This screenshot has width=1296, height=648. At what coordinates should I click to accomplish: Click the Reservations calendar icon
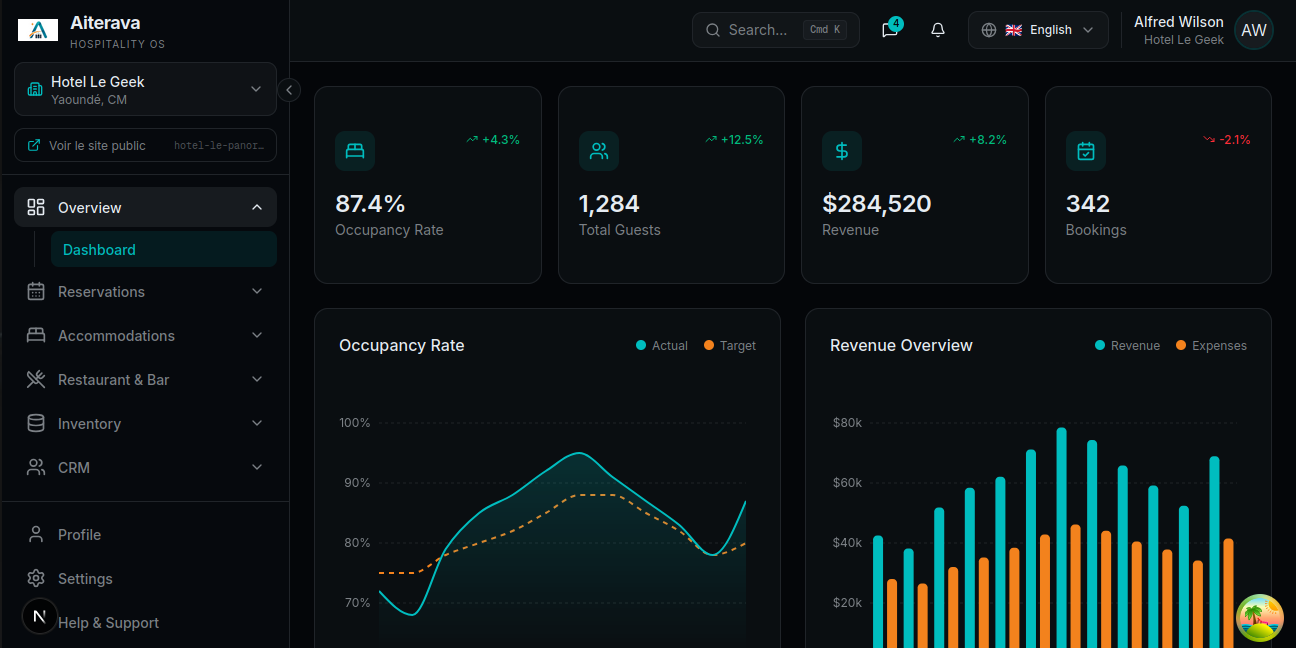click(x=36, y=291)
